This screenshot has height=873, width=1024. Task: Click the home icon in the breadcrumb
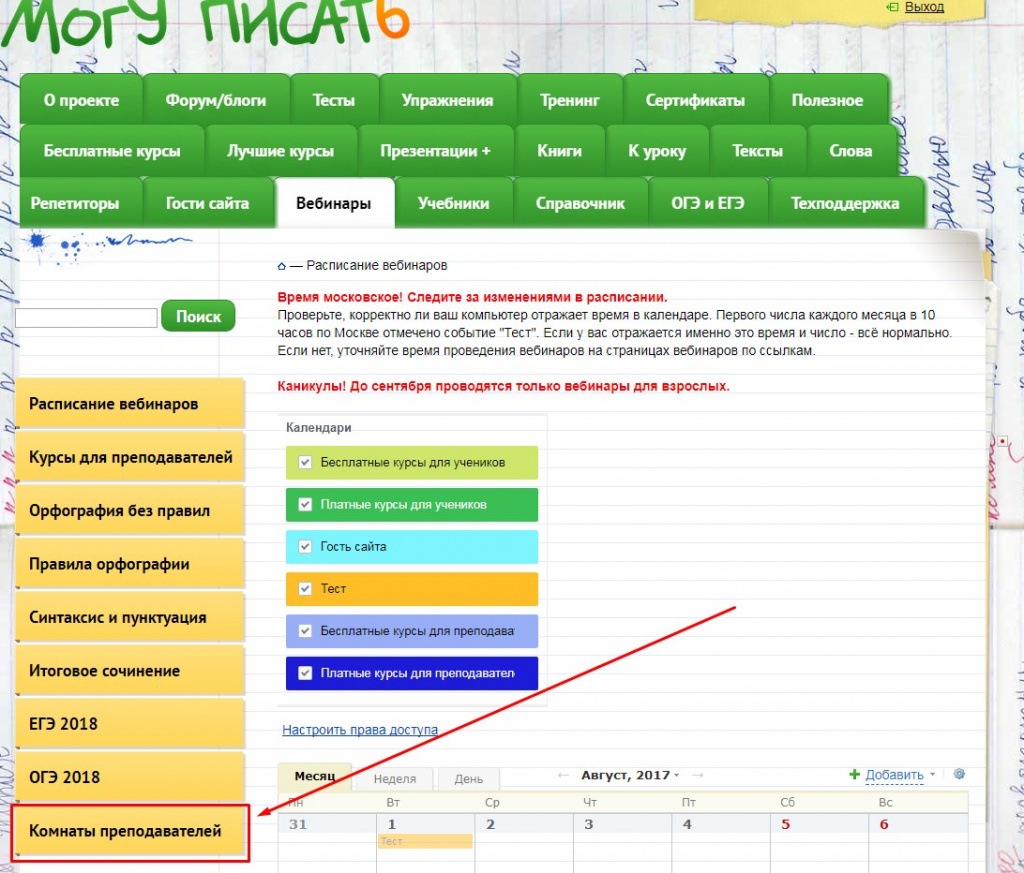coord(281,266)
